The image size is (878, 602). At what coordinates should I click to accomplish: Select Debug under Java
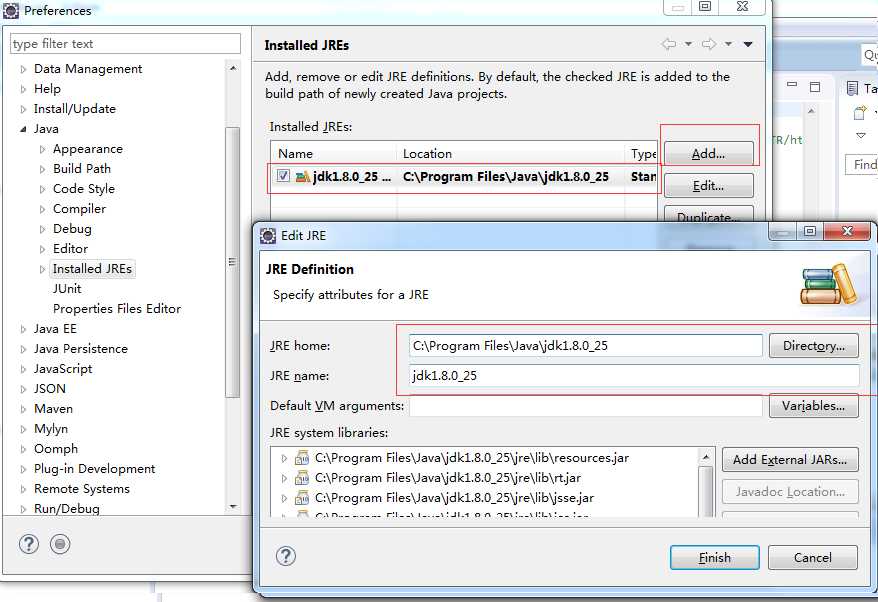[72, 228]
